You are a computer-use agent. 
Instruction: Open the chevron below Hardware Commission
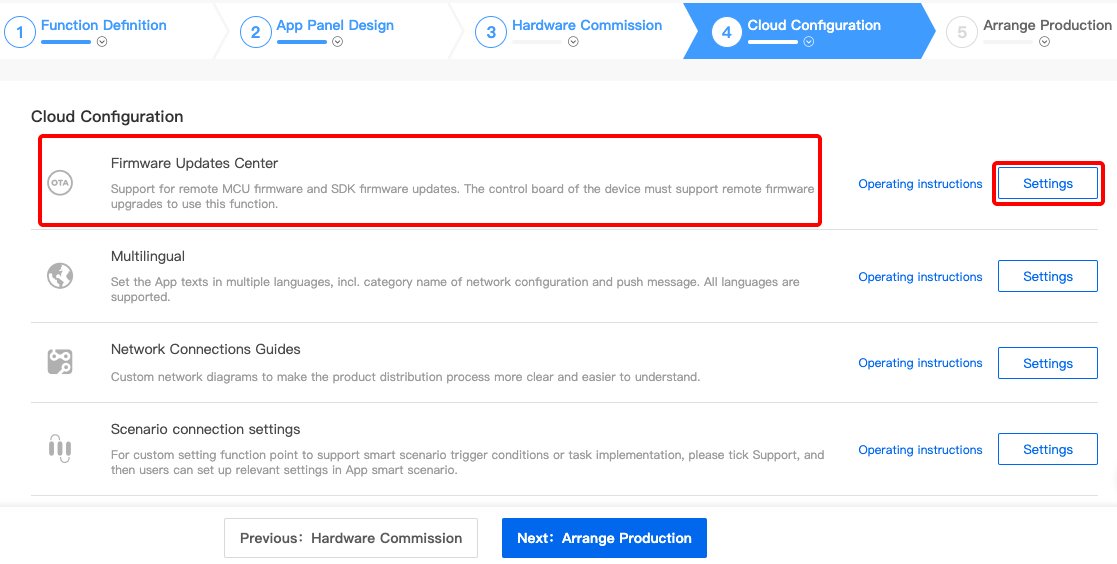(573, 42)
